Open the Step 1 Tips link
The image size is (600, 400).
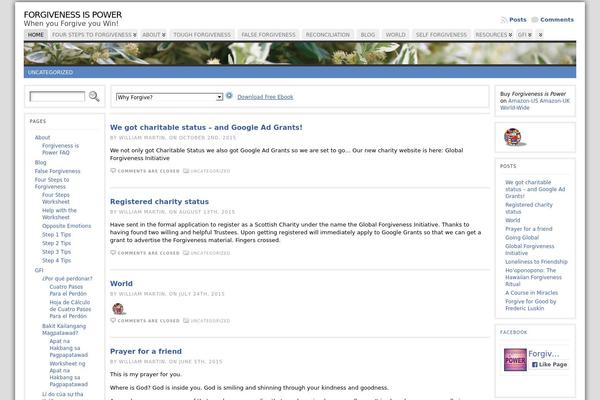(x=56, y=235)
